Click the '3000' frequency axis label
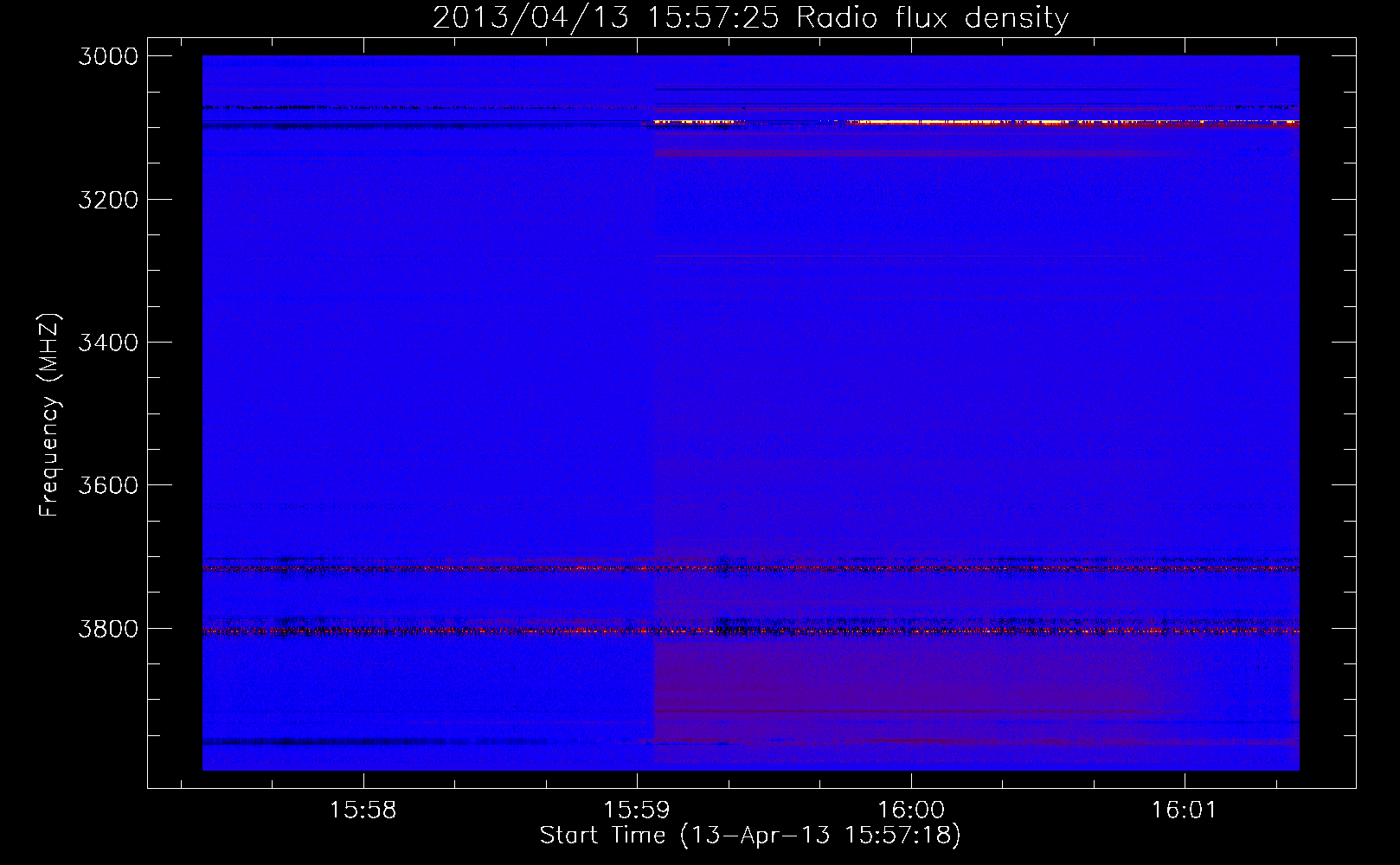Screen dimensions: 1400x865 [x=108, y=56]
